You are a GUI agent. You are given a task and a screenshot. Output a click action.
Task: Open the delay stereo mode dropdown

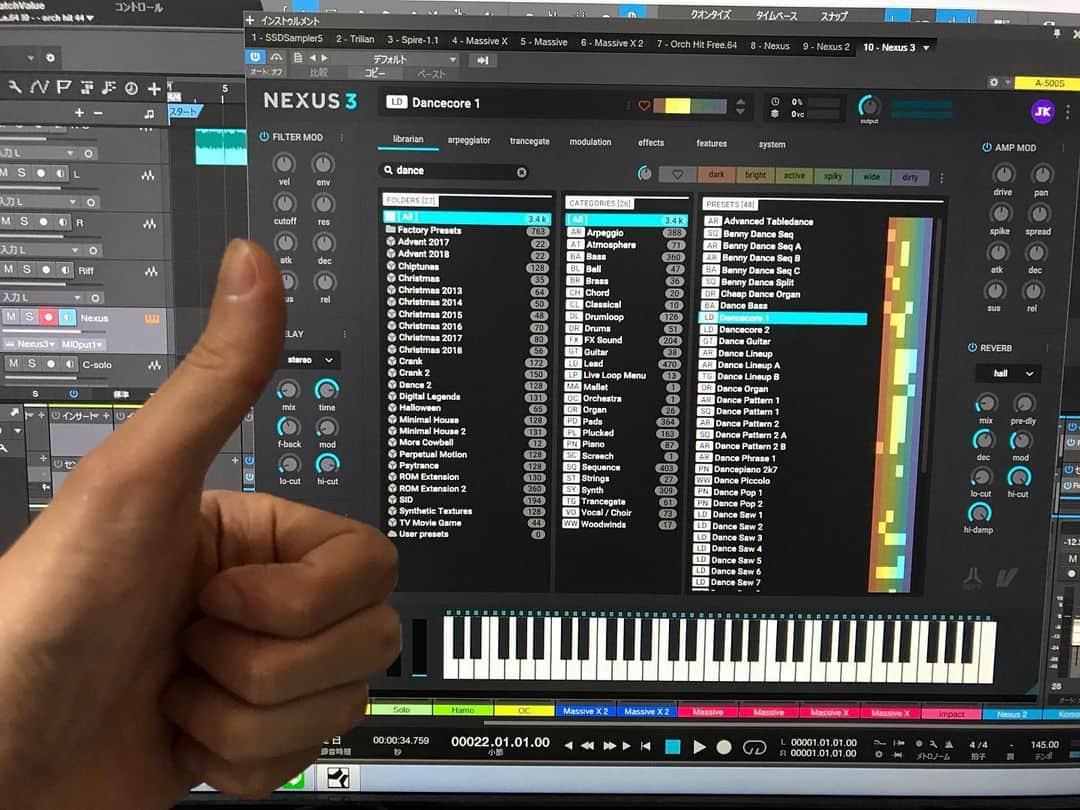[309, 360]
